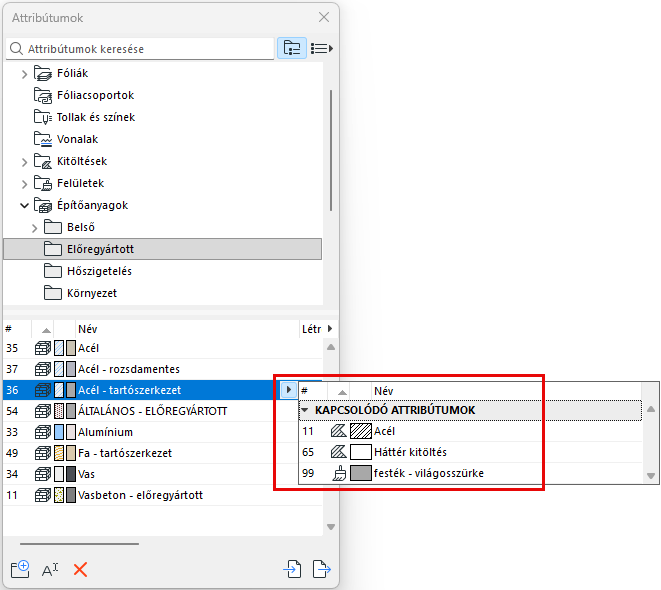The height and width of the screenshot is (590, 661).
Task: Select Háttér kitöltés in related list
Action: pos(470,452)
